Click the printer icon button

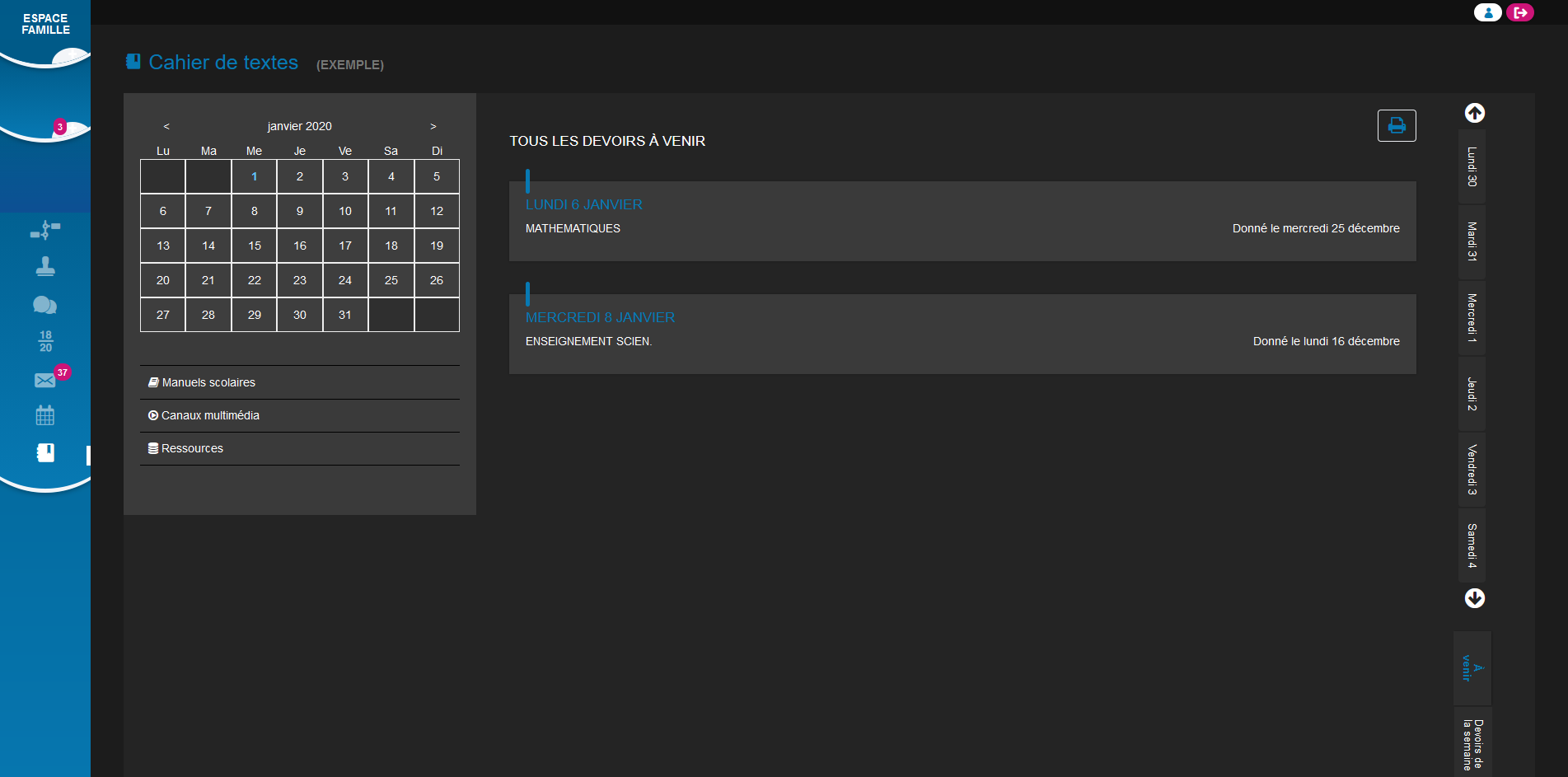tap(1397, 125)
